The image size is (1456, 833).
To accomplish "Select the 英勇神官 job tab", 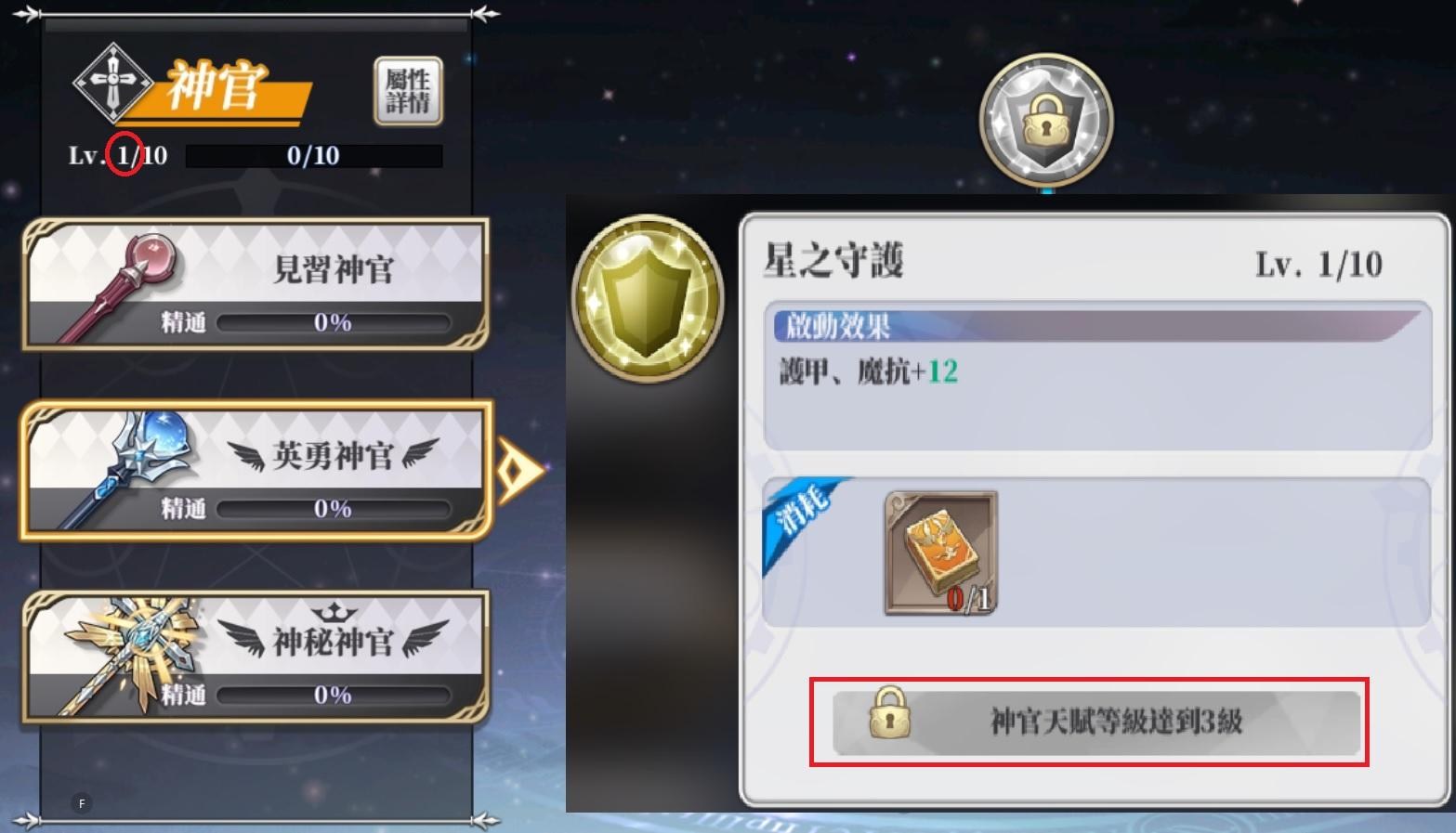I will [256, 470].
